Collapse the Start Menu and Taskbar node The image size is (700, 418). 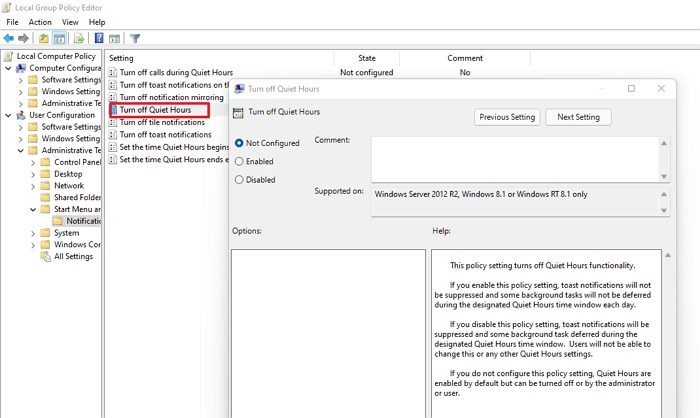coord(33,209)
